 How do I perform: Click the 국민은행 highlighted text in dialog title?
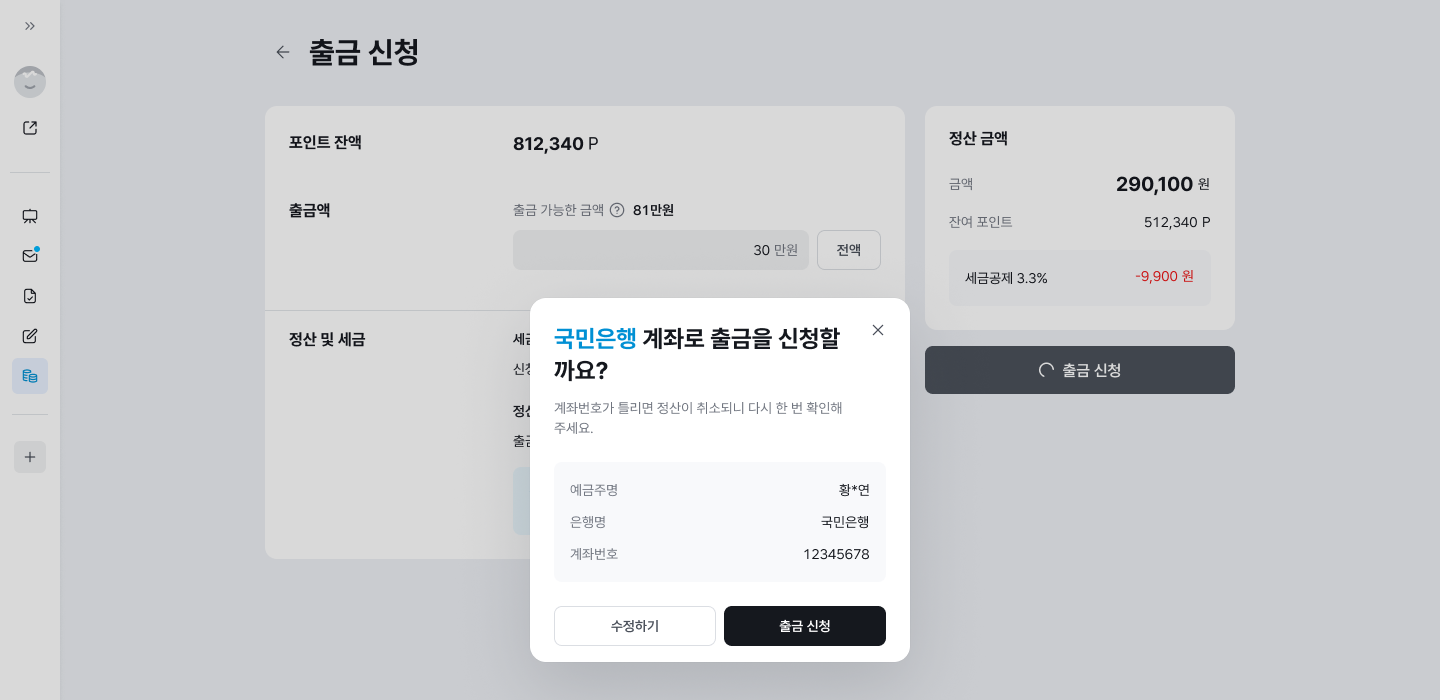click(595, 339)
